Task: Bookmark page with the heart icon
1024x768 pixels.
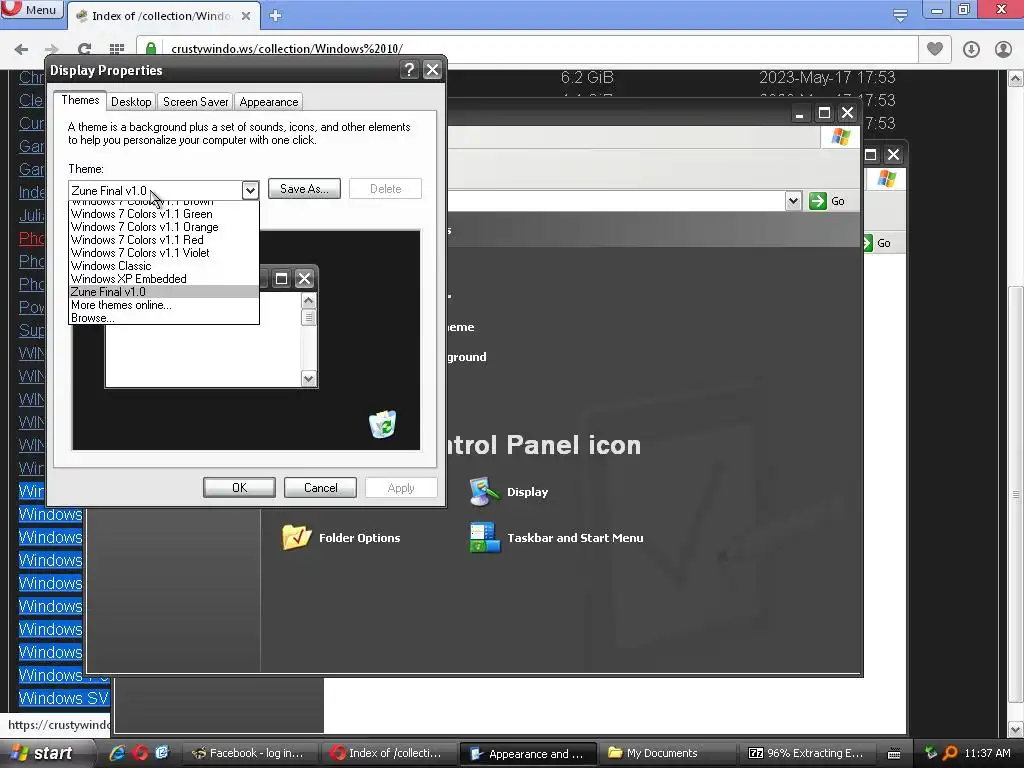Action: 935,49
